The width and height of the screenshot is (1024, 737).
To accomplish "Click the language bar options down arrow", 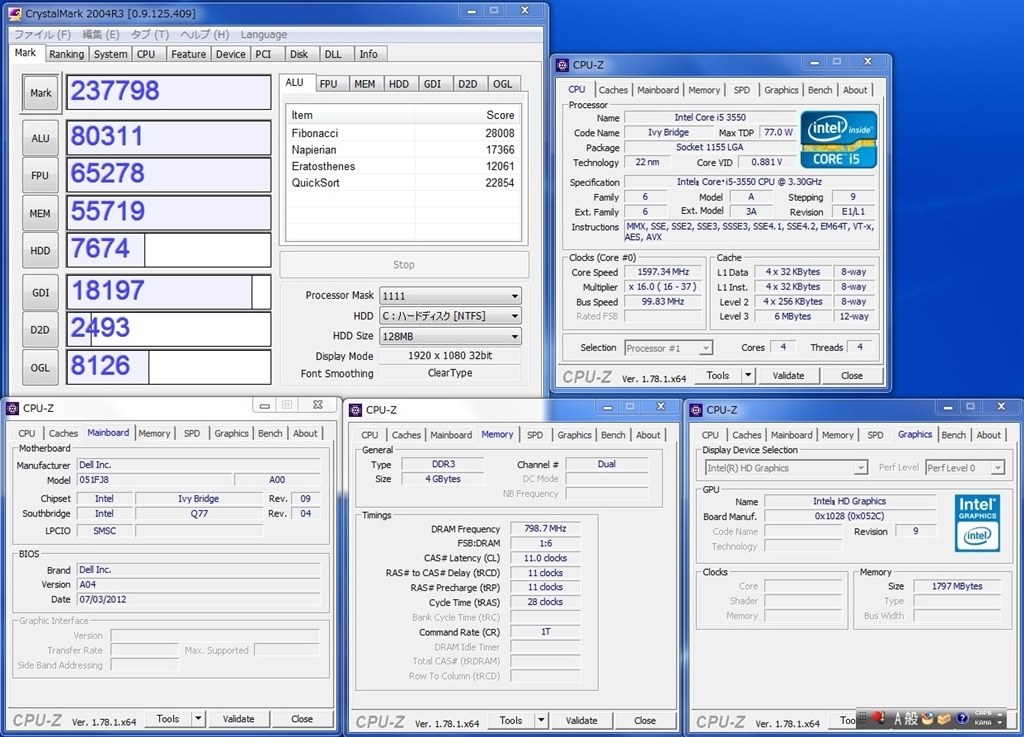I will click(x=1000, y=723).
